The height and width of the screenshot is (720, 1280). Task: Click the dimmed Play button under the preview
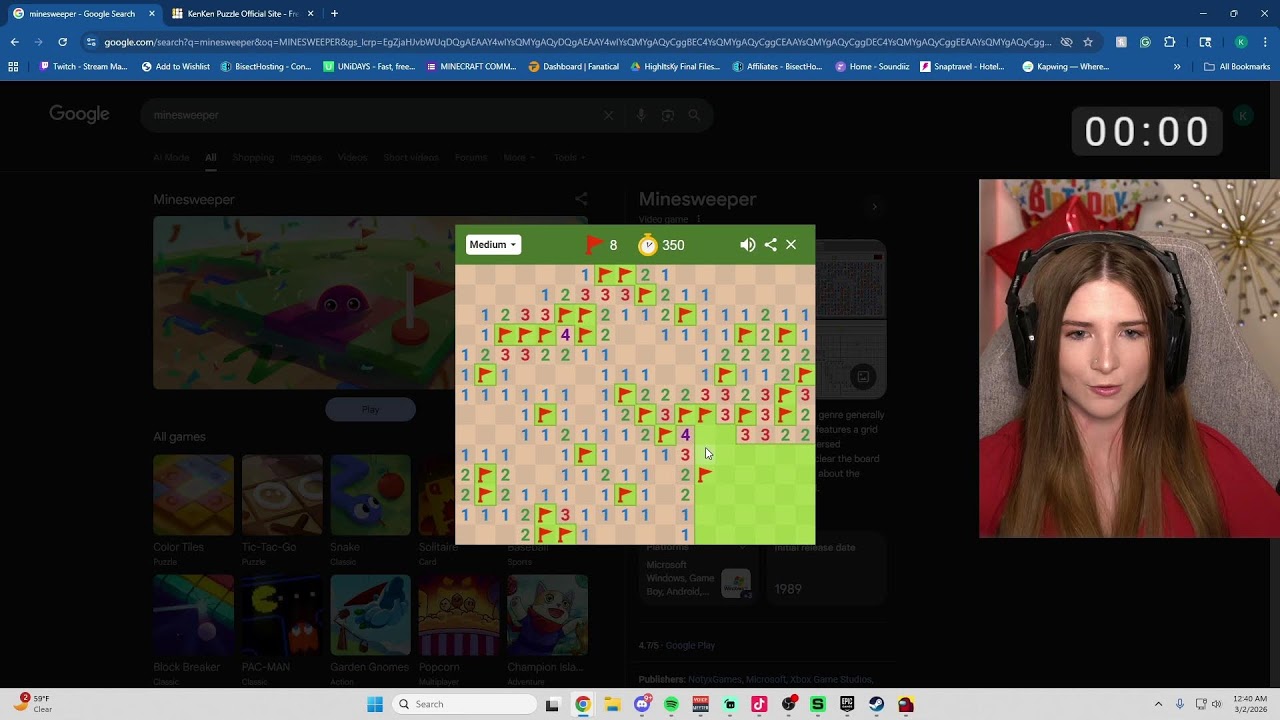[x=370, y=409]
